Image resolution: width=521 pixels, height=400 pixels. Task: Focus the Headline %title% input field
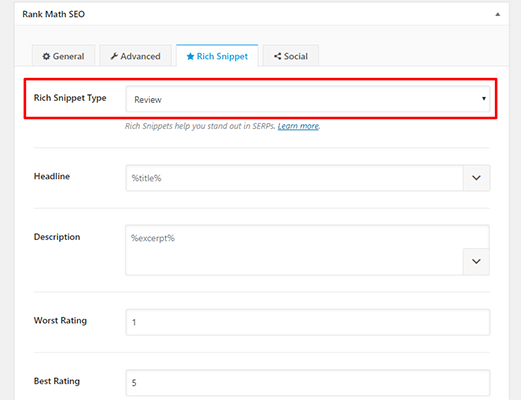[294, 178]
